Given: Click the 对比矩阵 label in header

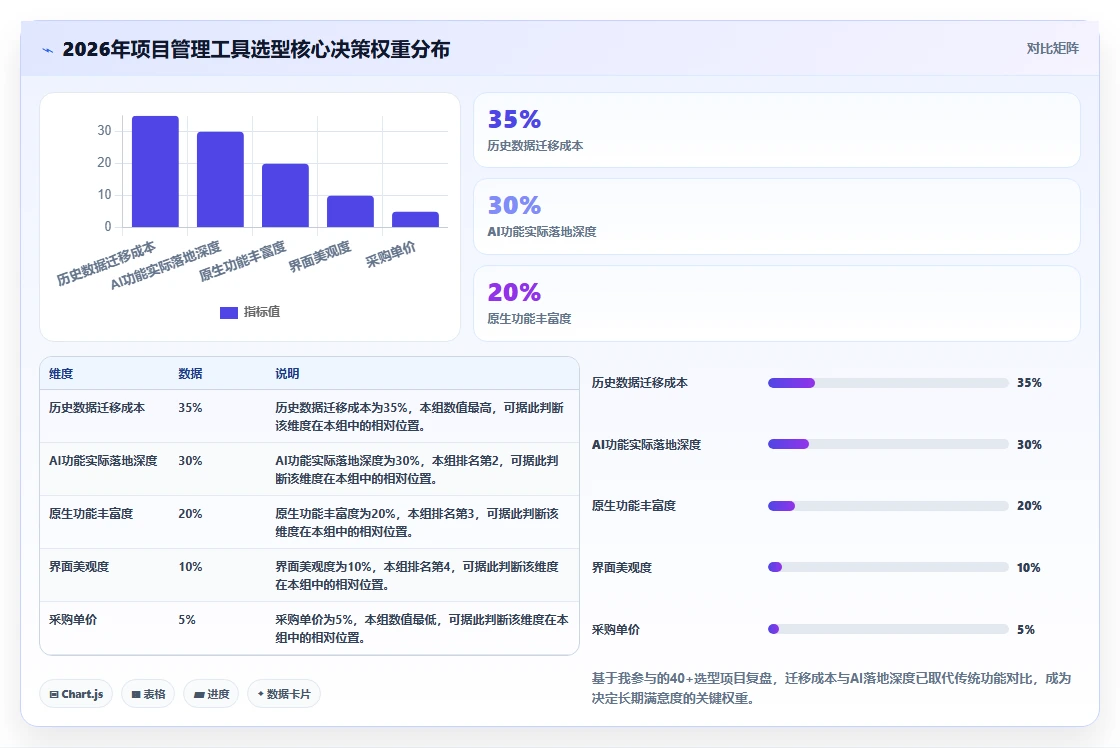Looking at the screenshot, I should coord(1052,49).
